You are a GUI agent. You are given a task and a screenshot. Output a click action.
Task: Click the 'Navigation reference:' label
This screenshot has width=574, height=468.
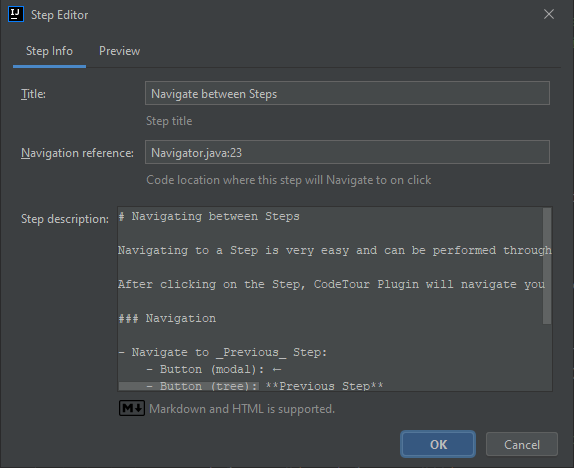pyautogui.click(x=77, y=153)
